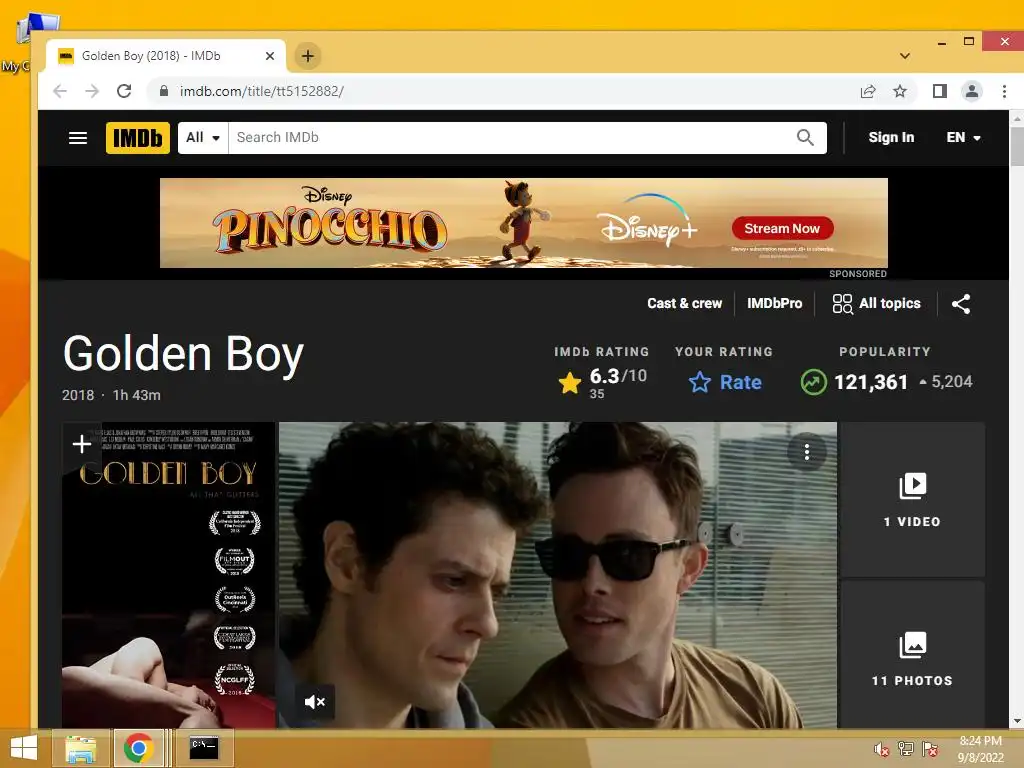
Task: Add Golden Boy to watchlist with plus
Action: [82, 444]
